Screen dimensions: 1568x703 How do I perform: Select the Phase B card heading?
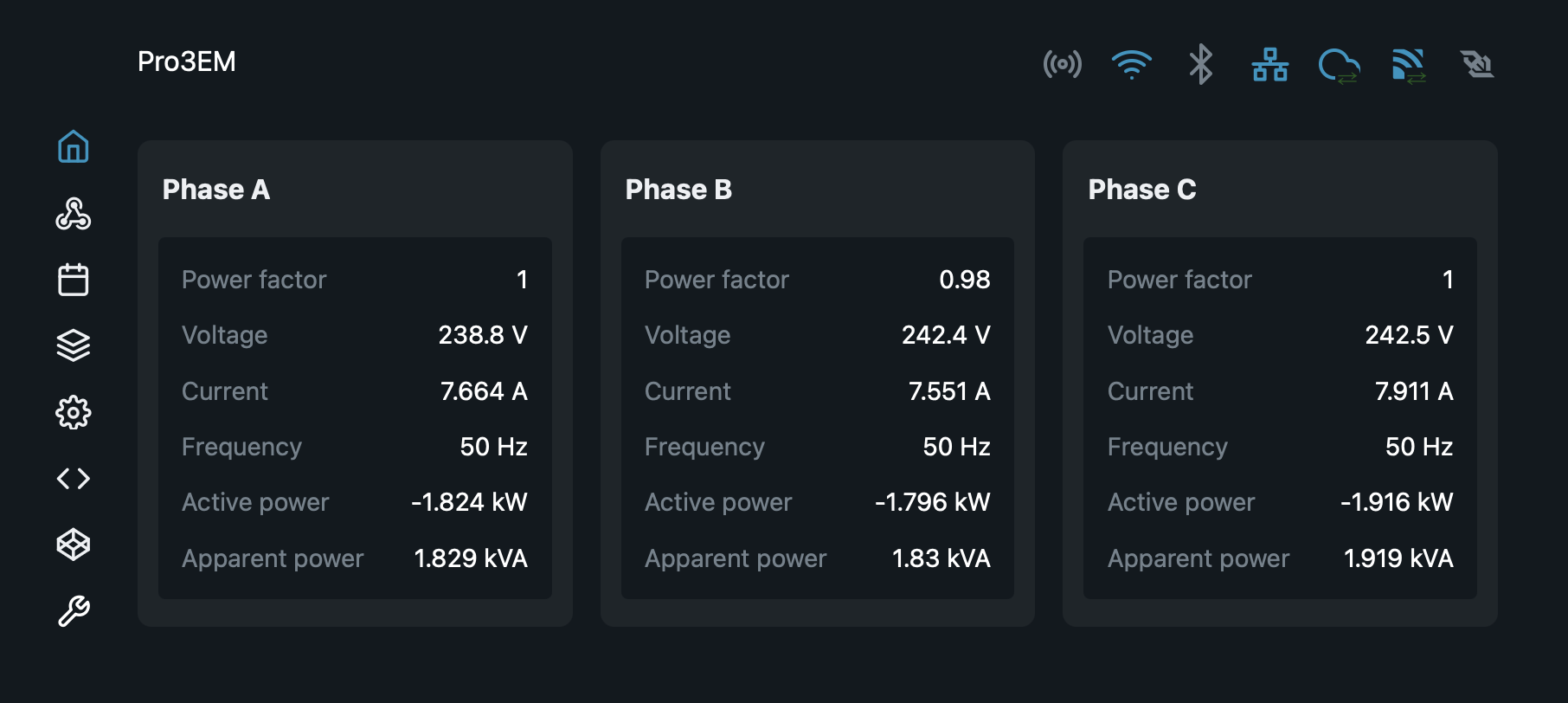point(678,190)
